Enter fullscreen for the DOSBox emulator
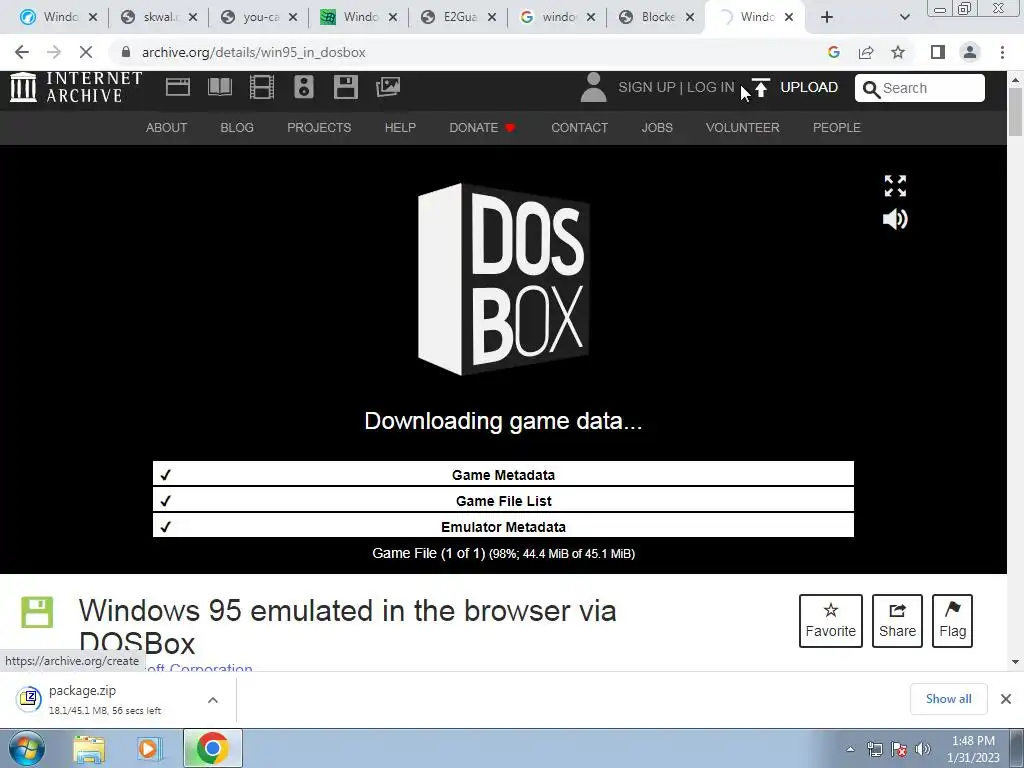Screen dimensions: 1024x768 click(x=895, y=186)
